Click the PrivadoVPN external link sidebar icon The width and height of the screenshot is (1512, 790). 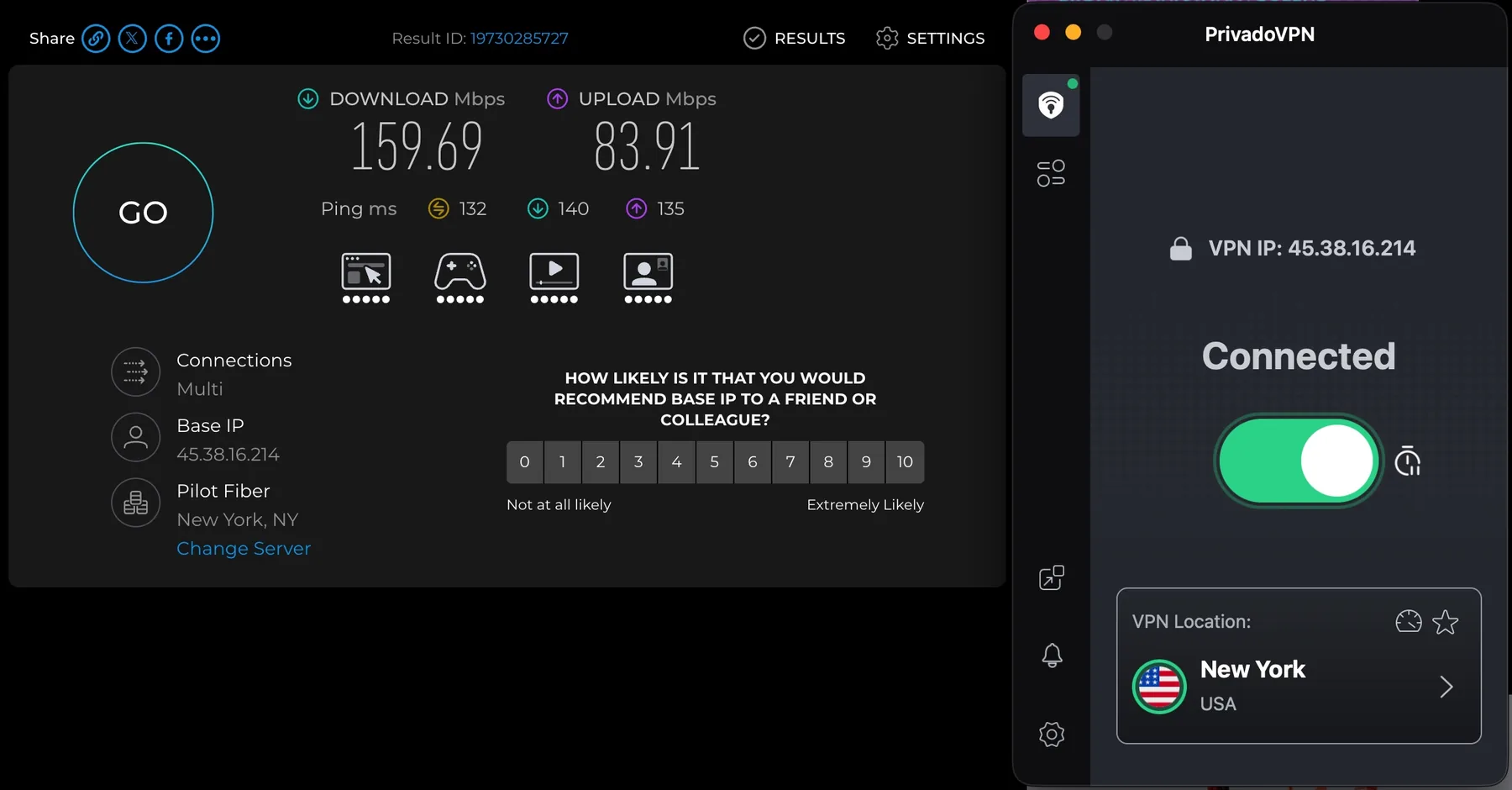(x=1052, y=577)
